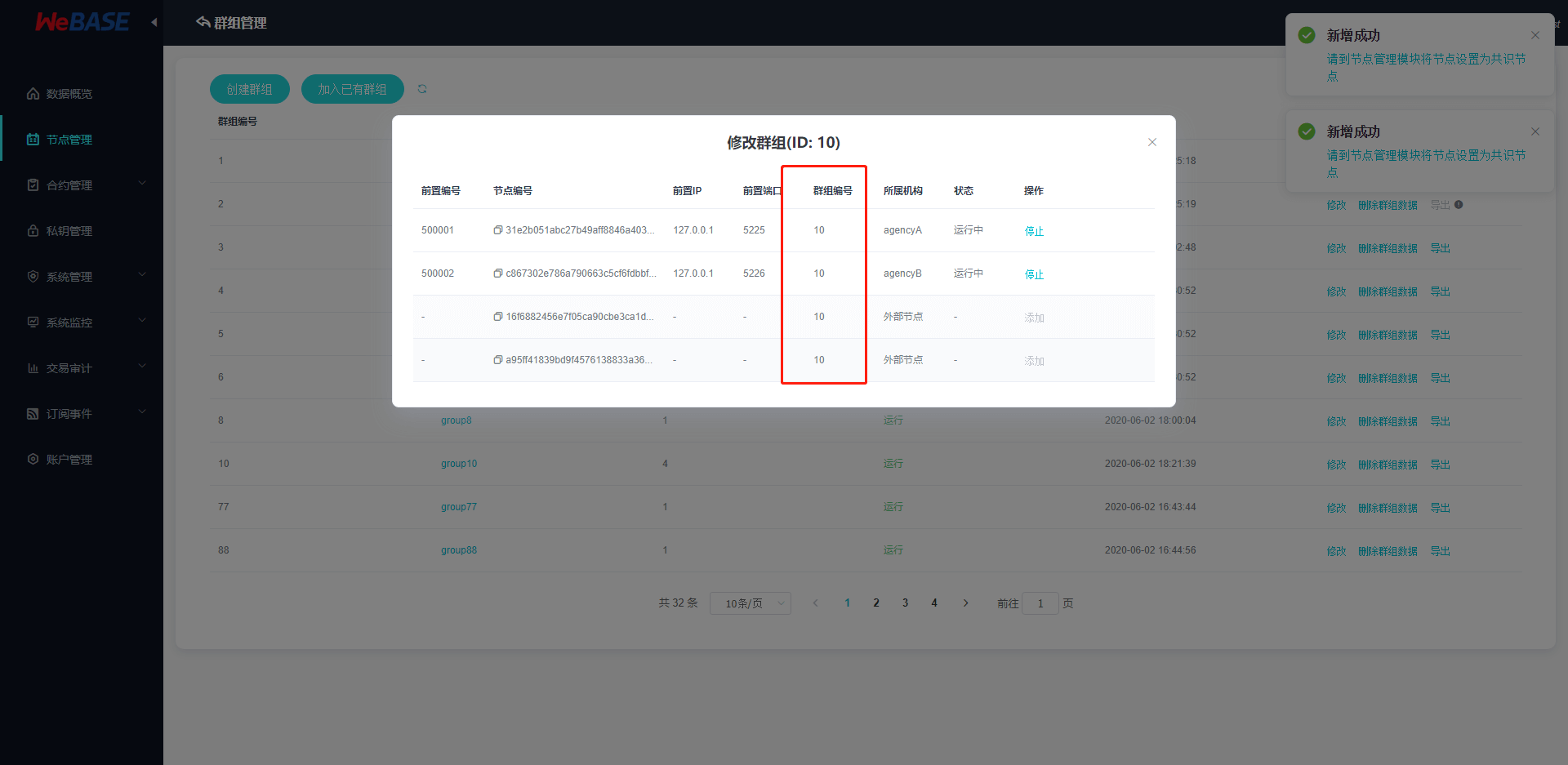
Task: Open the group10 link
Action: [459, 464]
